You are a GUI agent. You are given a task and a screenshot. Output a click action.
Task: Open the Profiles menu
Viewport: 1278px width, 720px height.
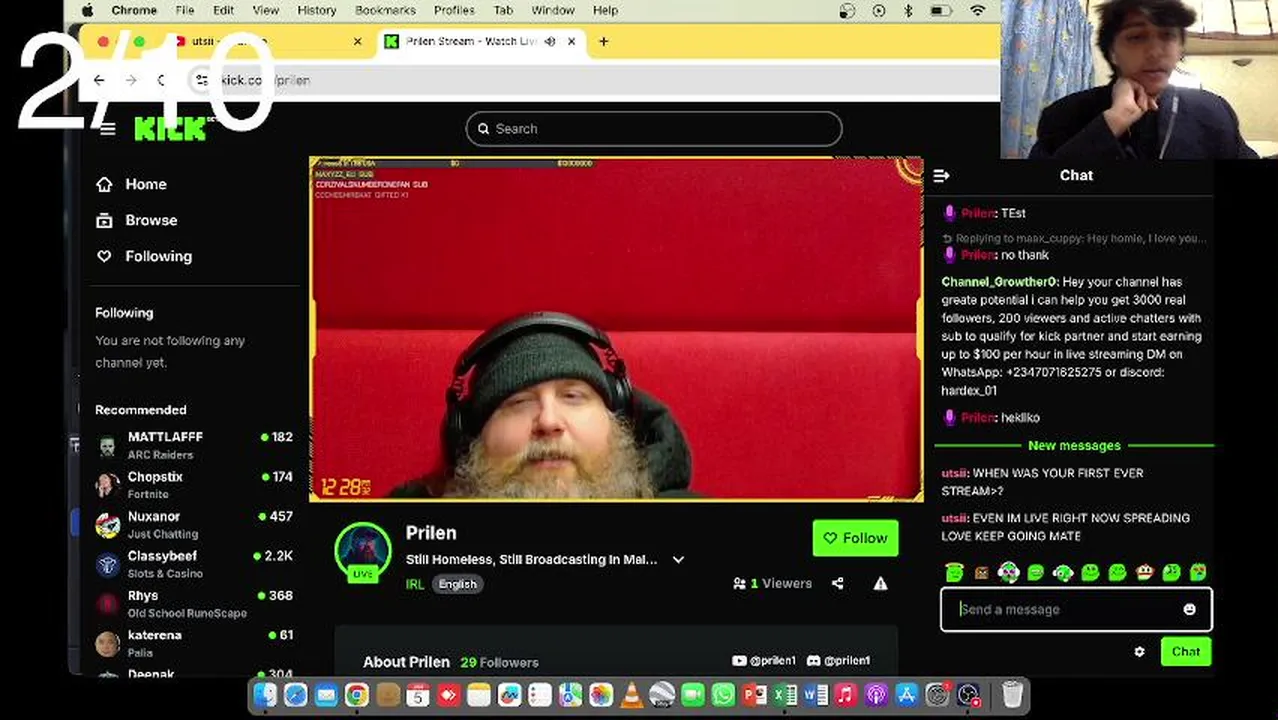[453, 10]
